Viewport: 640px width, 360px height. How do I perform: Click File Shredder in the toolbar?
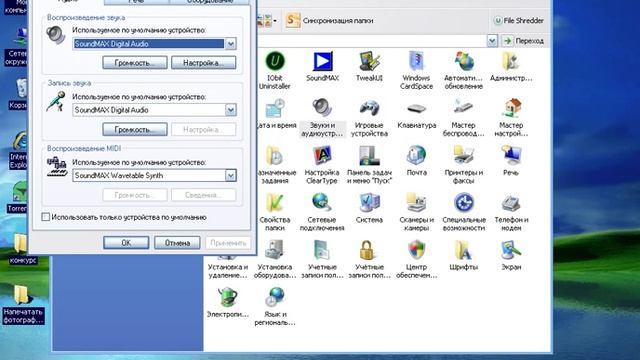point(518,20)
